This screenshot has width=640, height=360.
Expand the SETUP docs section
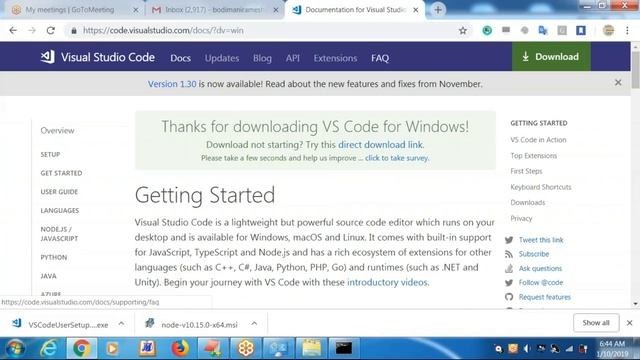pos(50,155)
